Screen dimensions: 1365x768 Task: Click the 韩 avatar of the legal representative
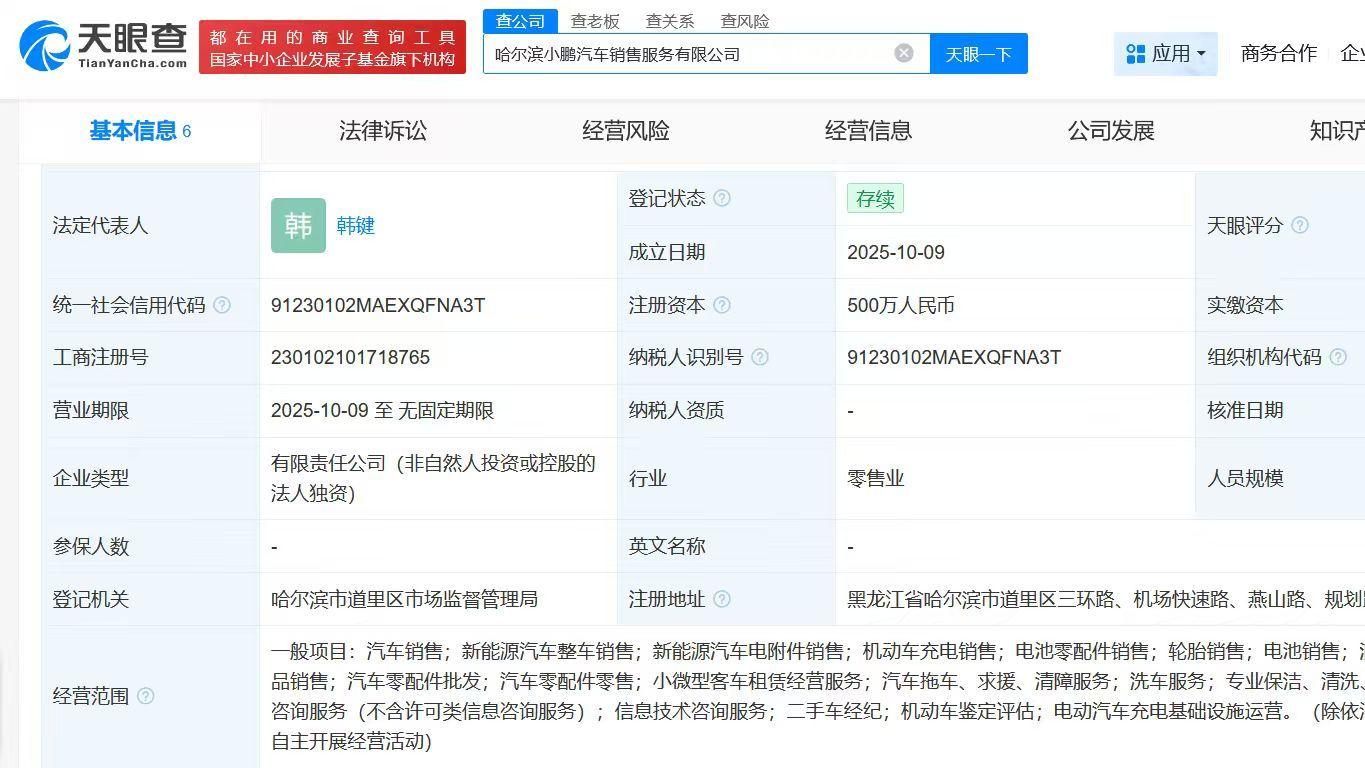pyautogui.click(x=298, y=225)
